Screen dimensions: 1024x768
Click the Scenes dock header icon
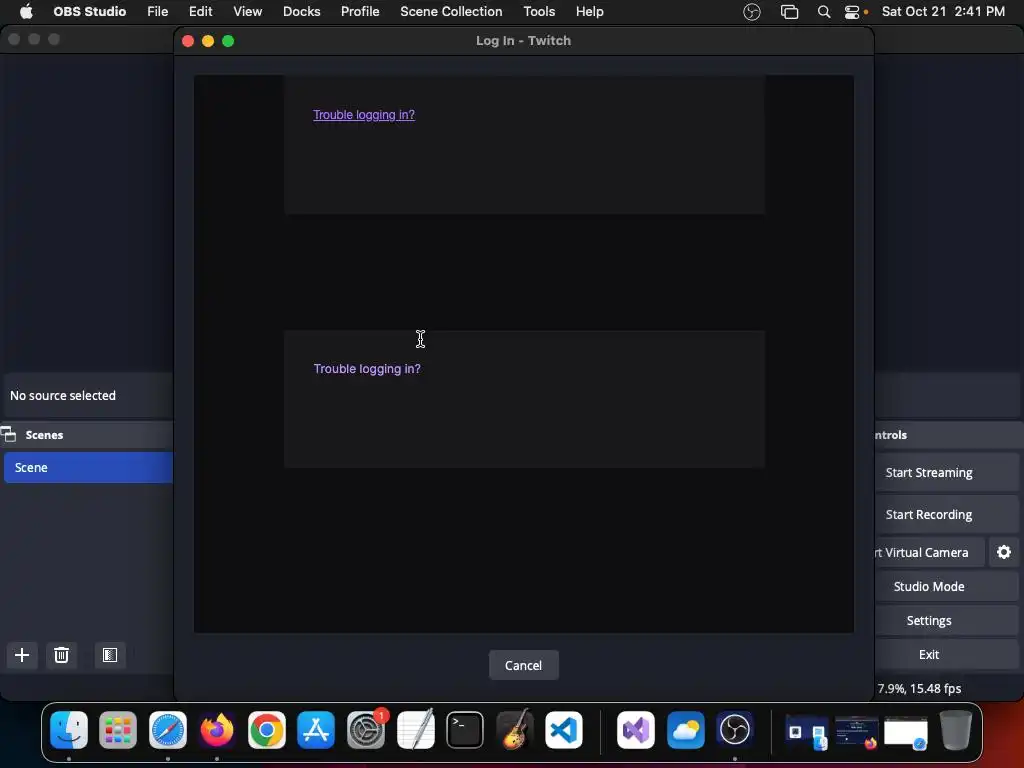pos(8,434)
